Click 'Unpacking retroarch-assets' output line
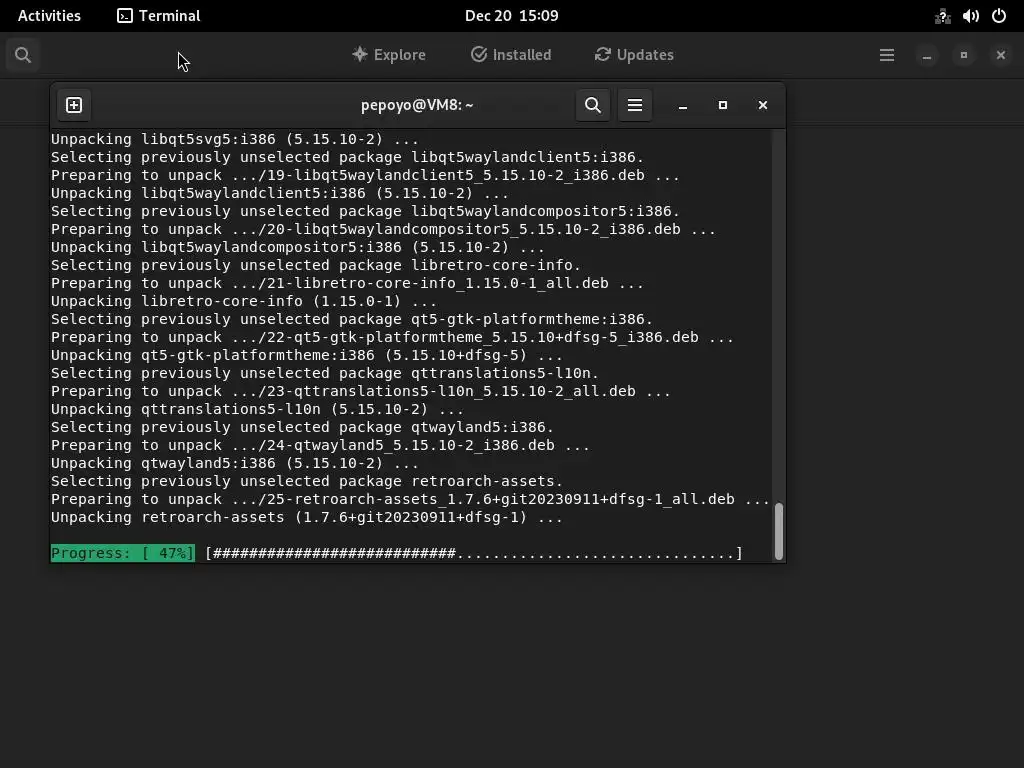The width and height of the screenshot is (1024, 768). coord(307,517)
